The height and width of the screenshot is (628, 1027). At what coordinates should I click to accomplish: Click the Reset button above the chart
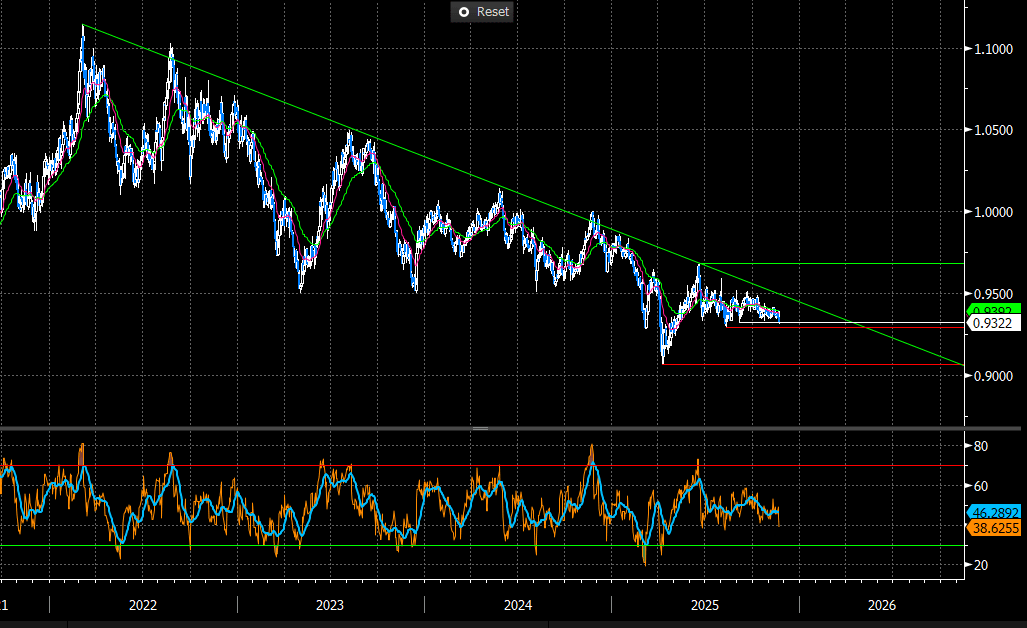pyautogui.click(x=481, y=12)
